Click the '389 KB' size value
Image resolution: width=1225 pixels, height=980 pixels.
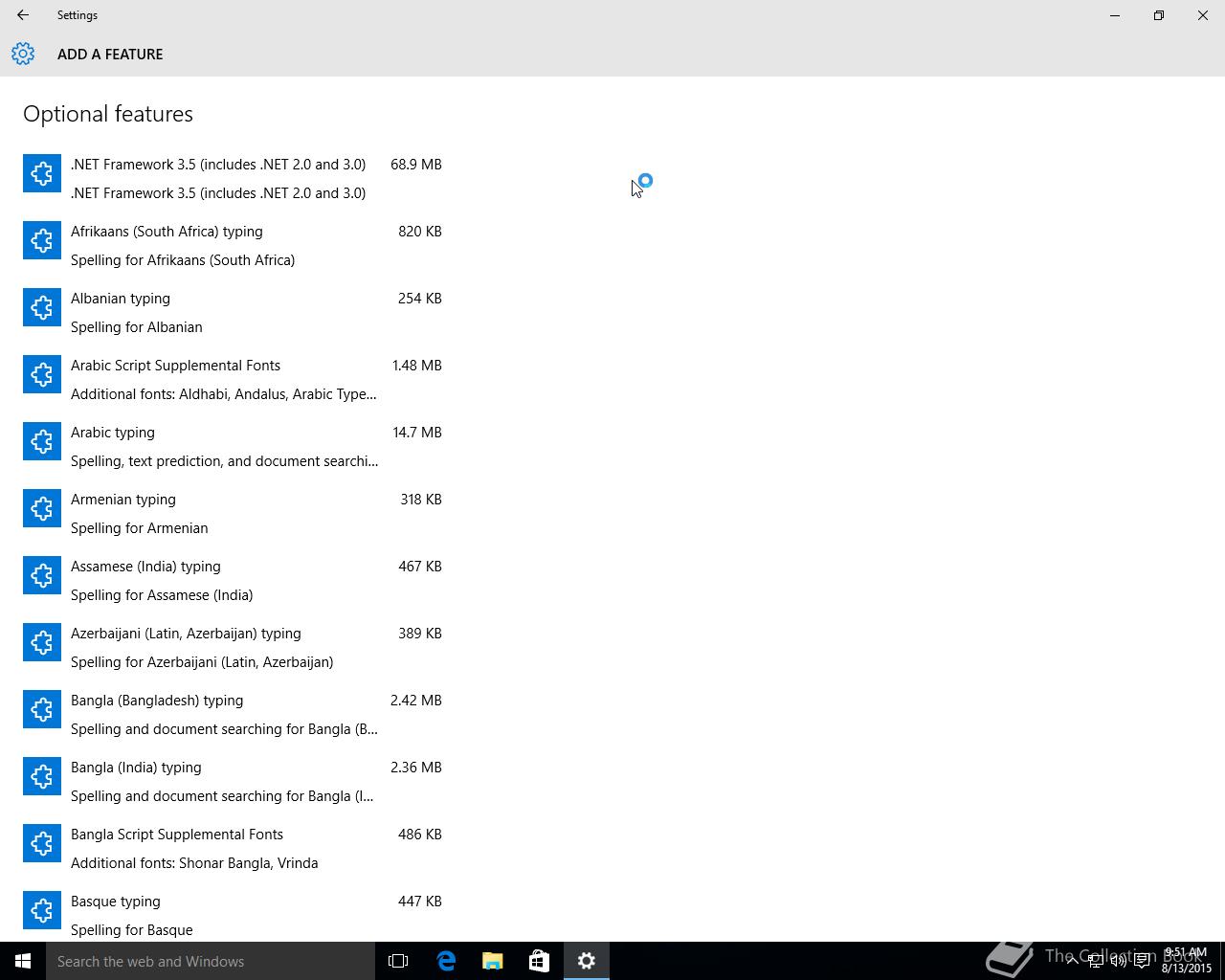pos(420,634)
